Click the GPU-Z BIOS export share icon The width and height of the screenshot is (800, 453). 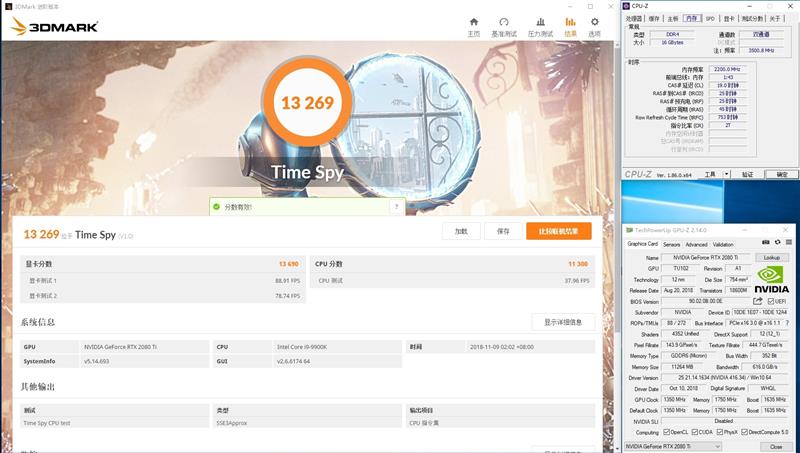pos(757,301)
